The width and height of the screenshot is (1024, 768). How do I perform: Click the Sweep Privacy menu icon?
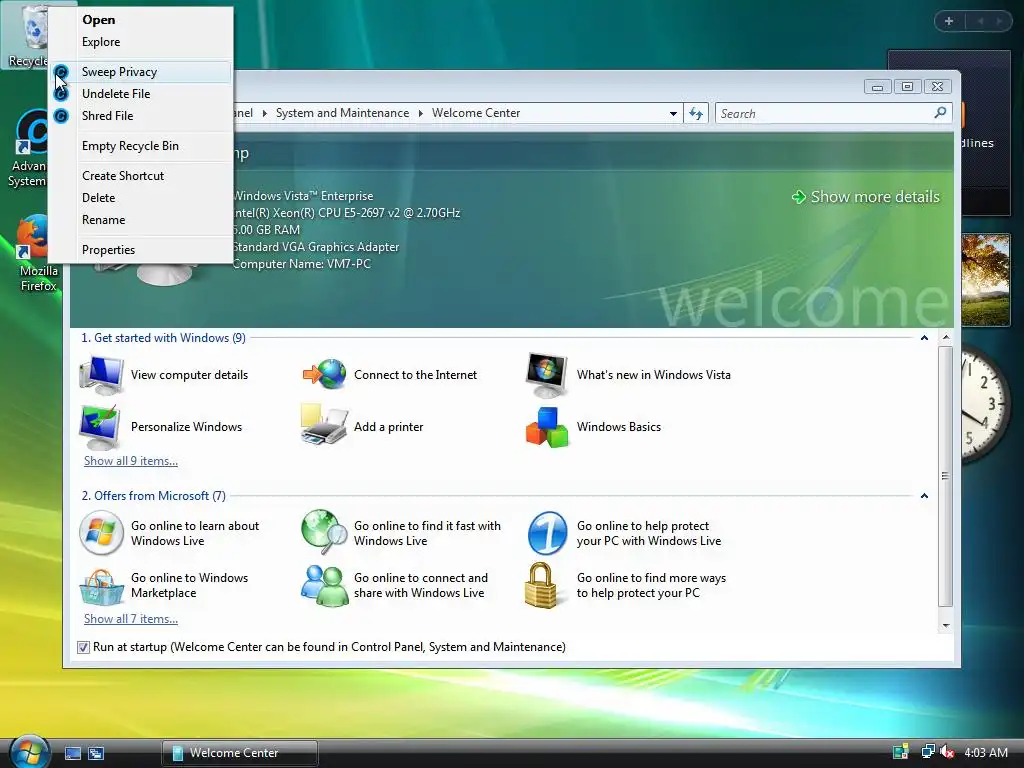click(61, 72)
